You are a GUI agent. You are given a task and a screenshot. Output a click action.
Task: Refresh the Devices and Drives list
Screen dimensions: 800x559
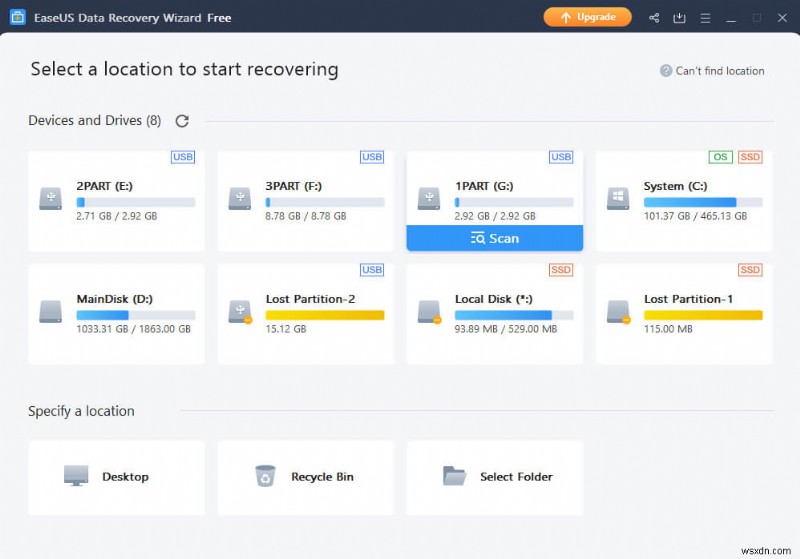point(182,121)
